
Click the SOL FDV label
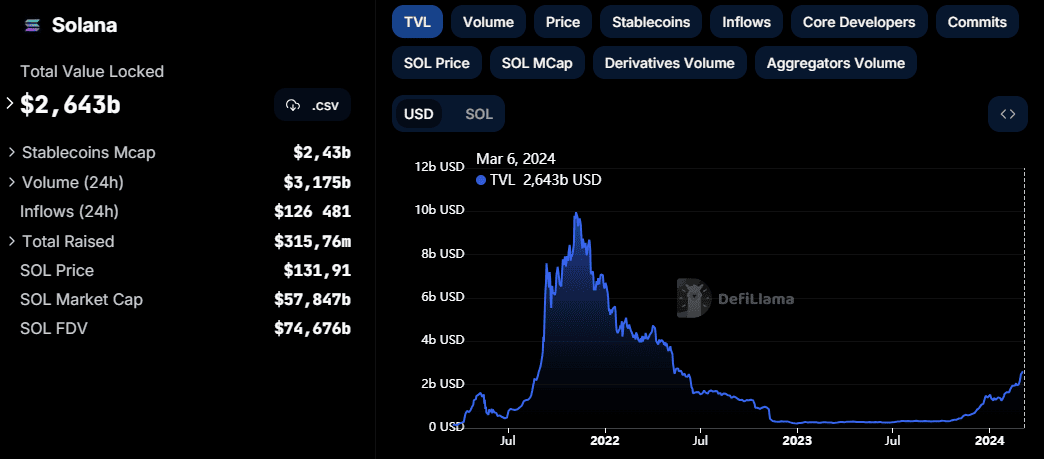[x=53, y=328]
